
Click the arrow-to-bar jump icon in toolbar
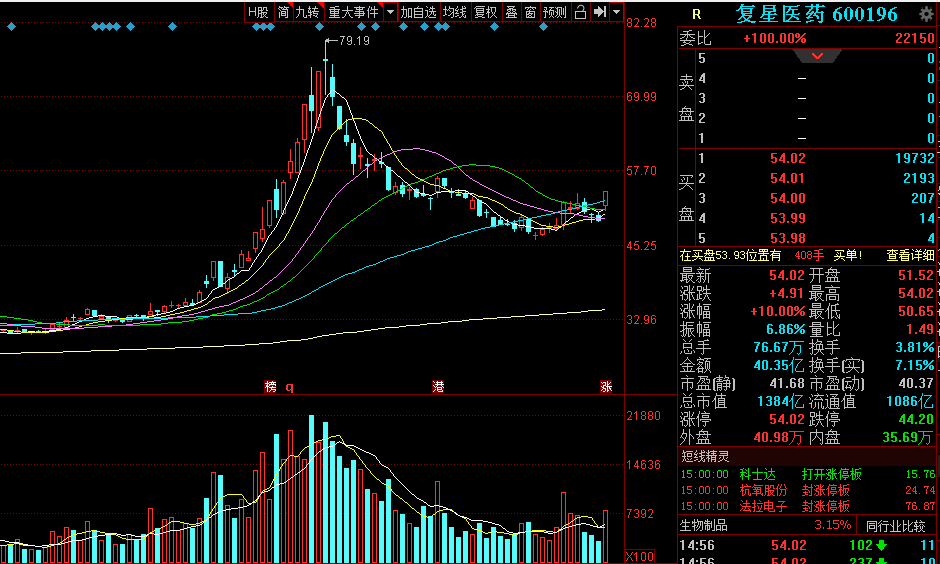599,12
